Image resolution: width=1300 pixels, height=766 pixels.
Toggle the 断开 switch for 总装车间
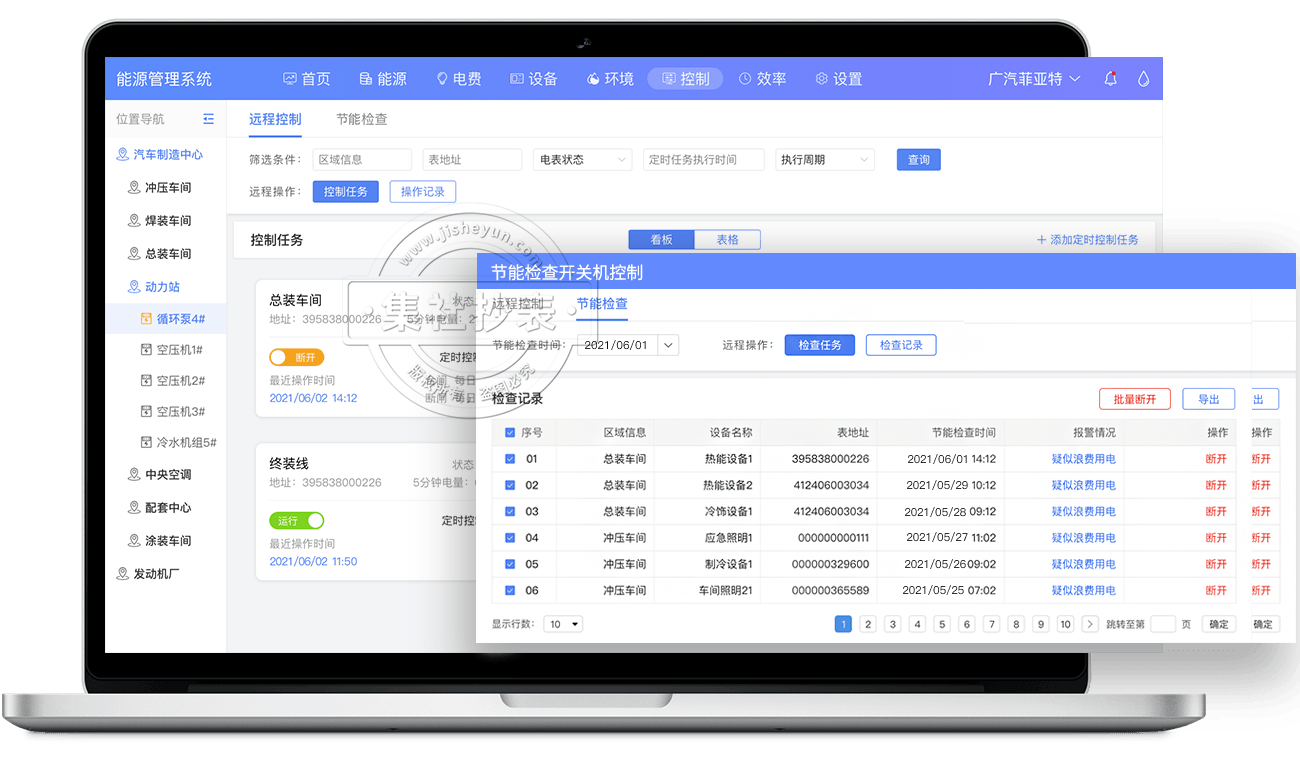point(296,357)
